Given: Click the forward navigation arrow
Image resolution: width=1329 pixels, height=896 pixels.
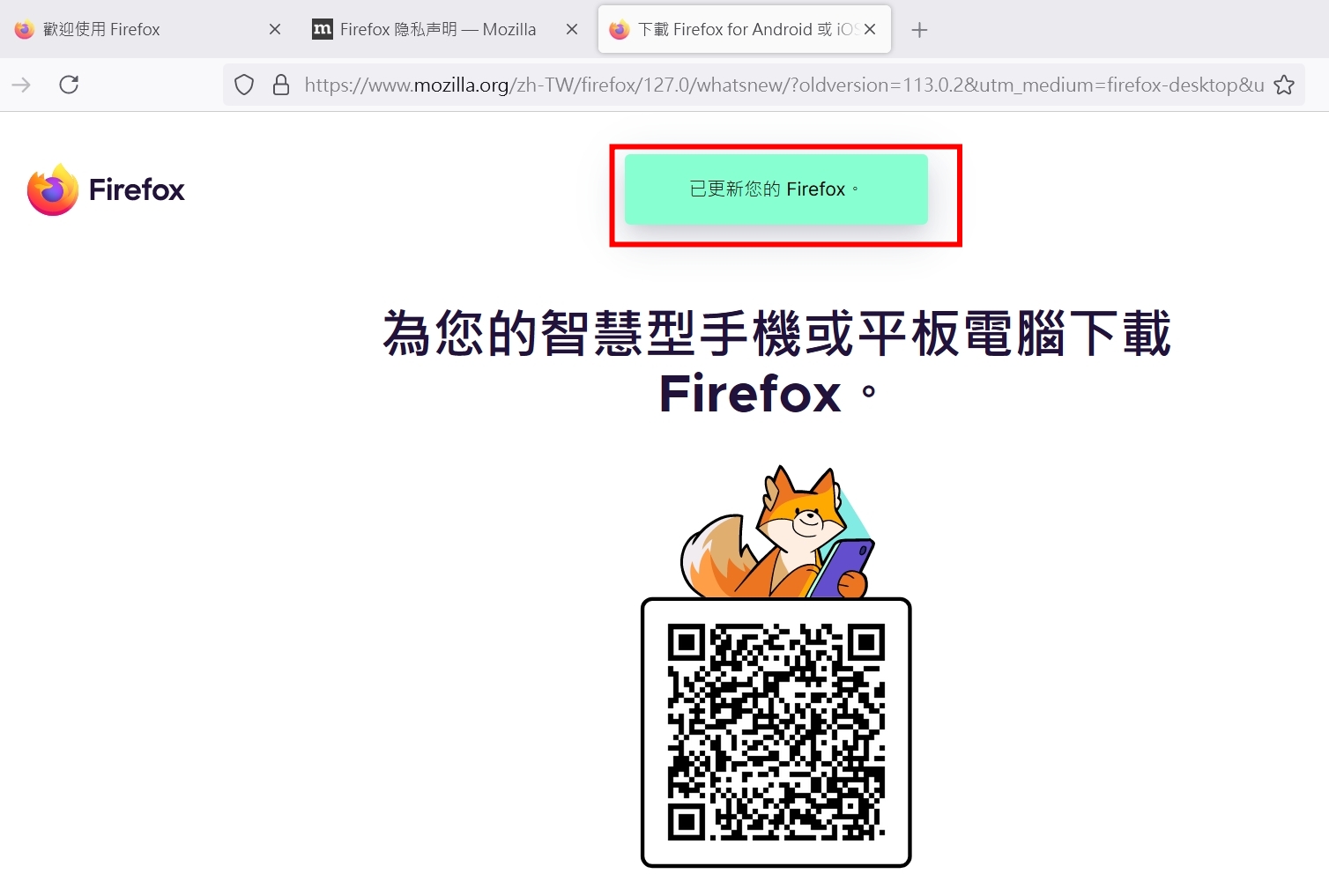Looking at the screenshot, I should pos(21,85).
